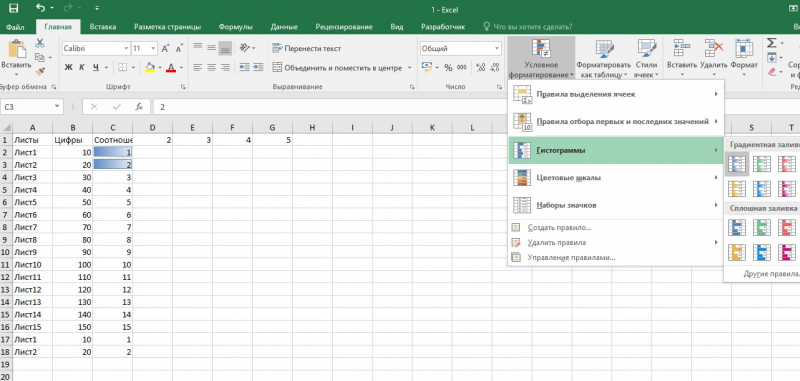The image size is (800, 381).
Task: Switch to Разметка страницы tab
Action: pyautogui.click(x=167, y=27)
